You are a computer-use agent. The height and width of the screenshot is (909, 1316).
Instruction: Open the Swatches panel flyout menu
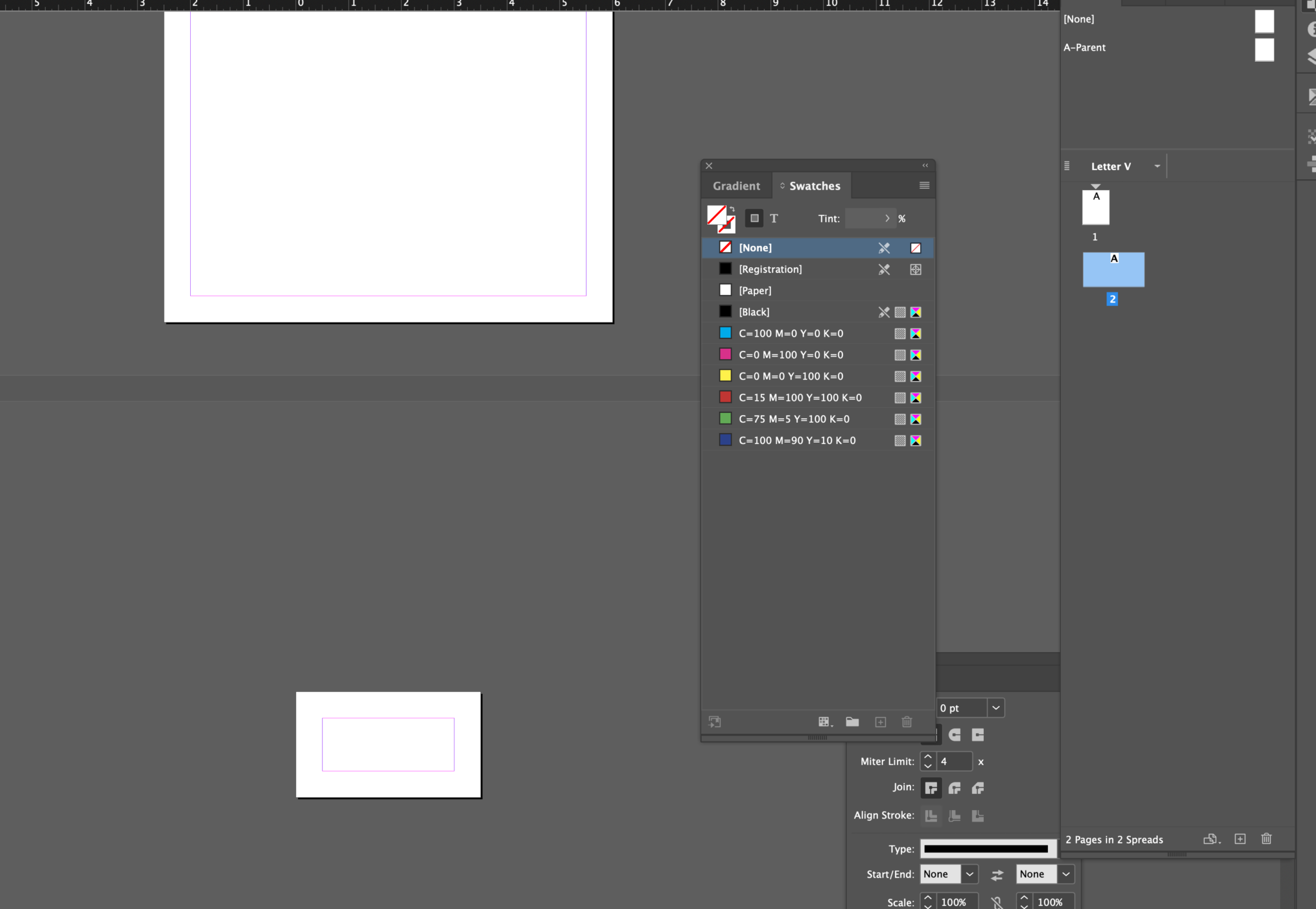click(x=924, y=186)
